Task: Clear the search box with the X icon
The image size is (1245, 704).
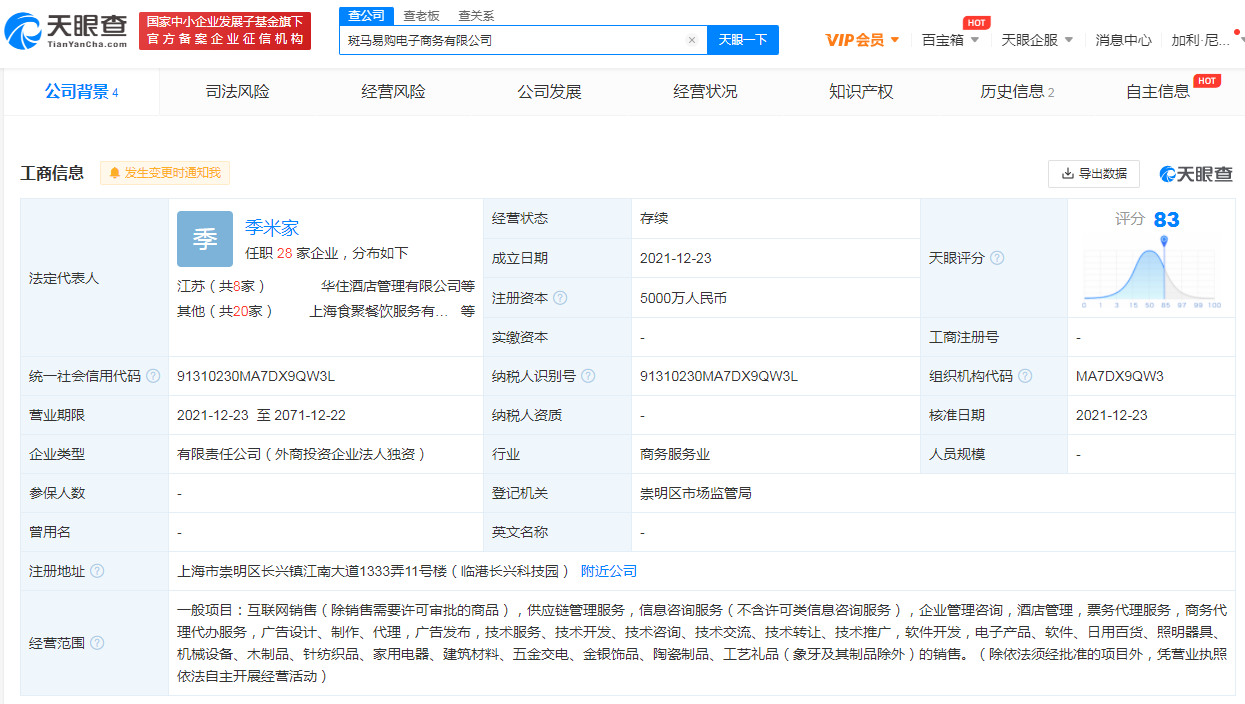Action: point(691,40)
